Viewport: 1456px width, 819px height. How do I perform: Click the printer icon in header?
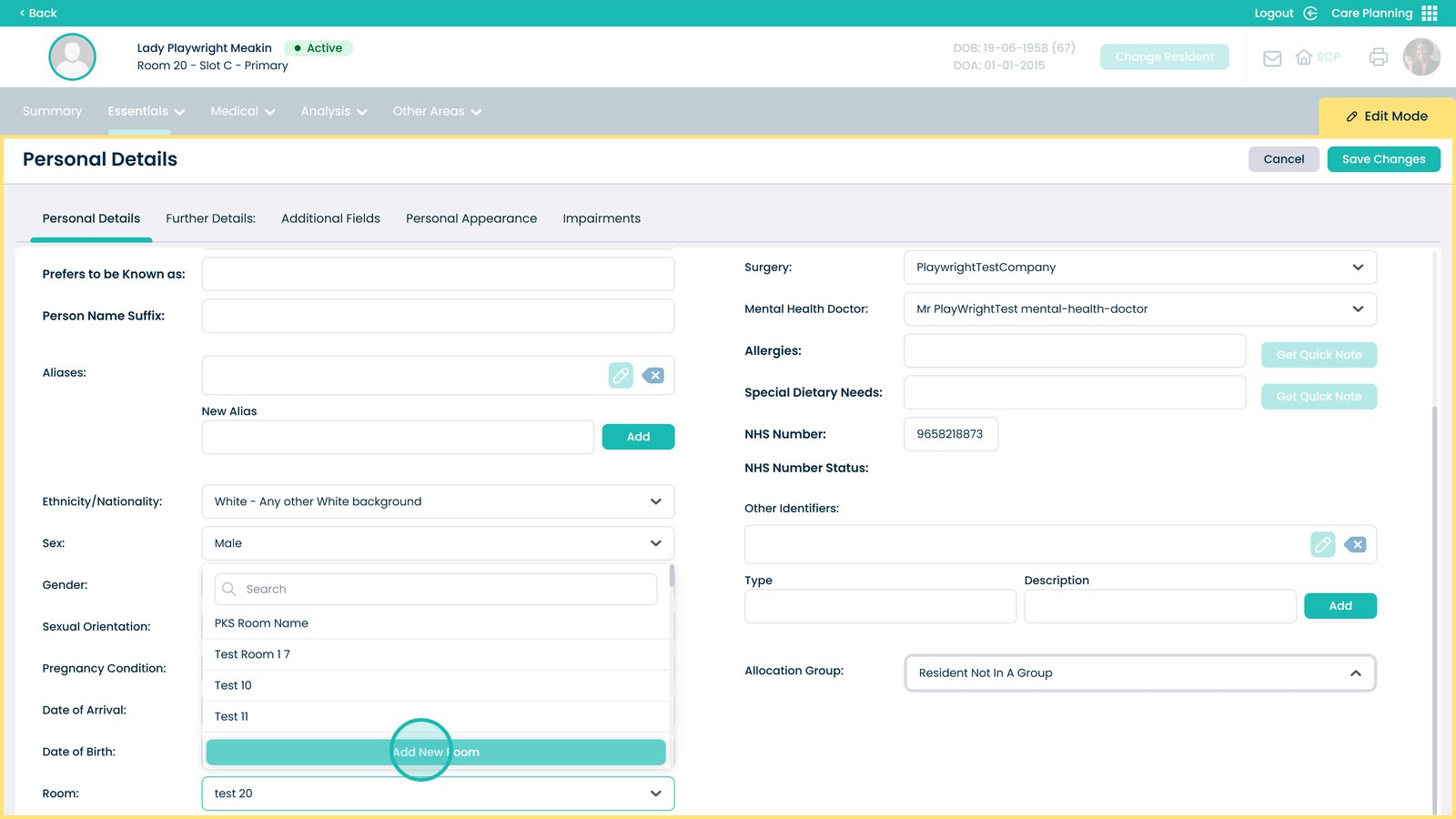[x=1378, y=57]
